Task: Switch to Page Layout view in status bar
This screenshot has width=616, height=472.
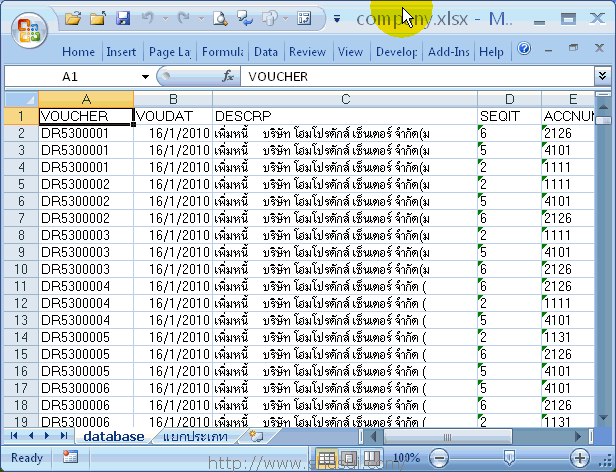Action: [x=348, y=458]
